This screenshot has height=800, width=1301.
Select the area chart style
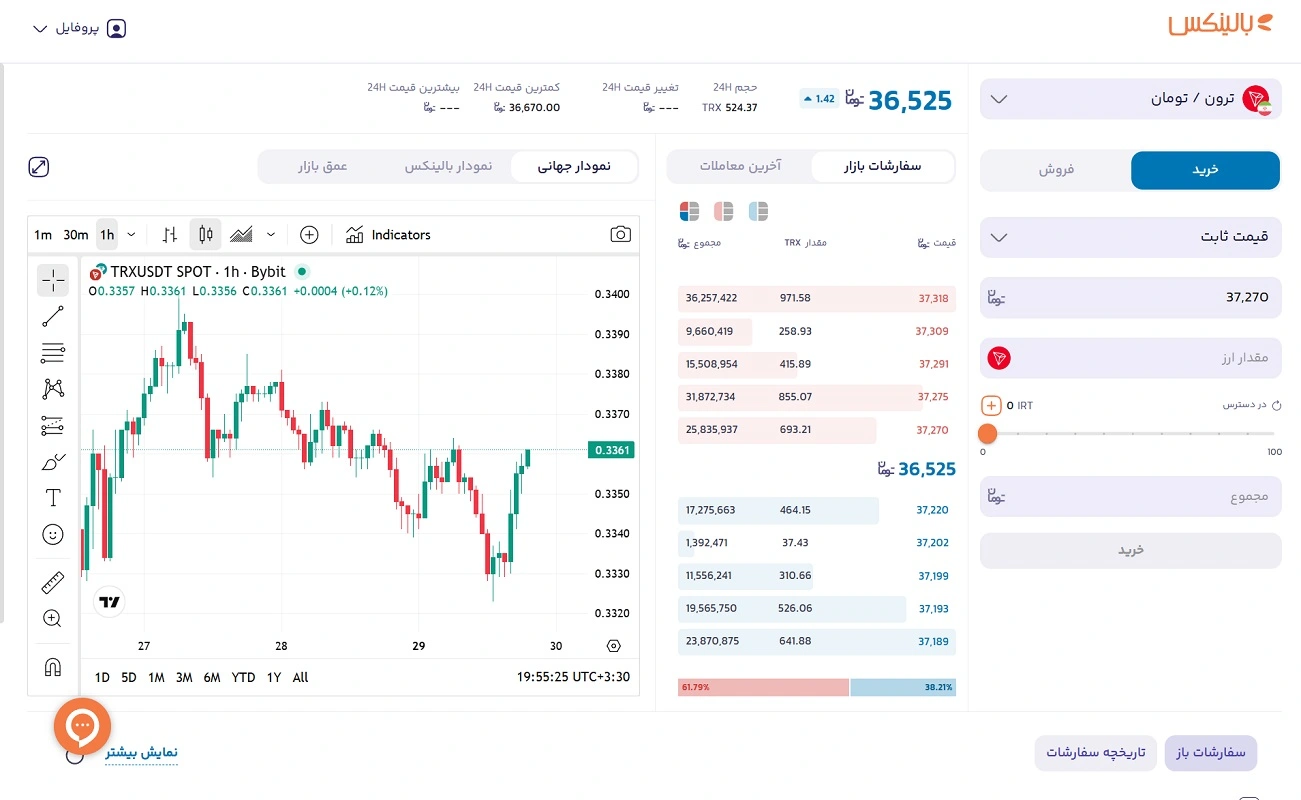pos(241,234)
